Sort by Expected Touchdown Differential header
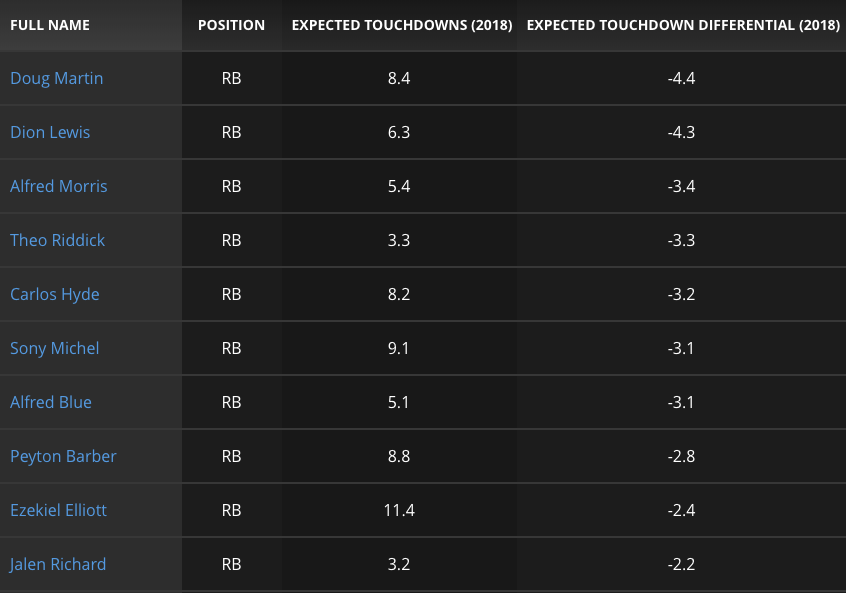Viewport: 846px width, 593px height. [x=682, y=25]
